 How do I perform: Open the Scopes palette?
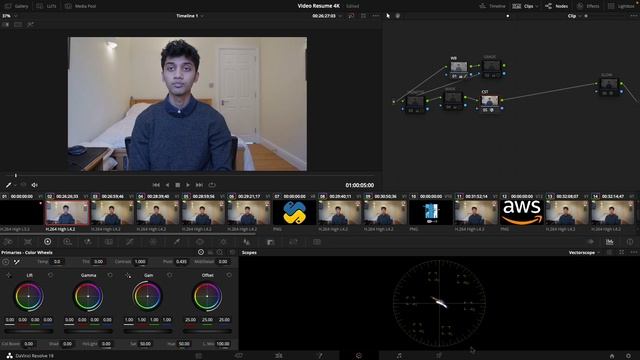(609, 242)
